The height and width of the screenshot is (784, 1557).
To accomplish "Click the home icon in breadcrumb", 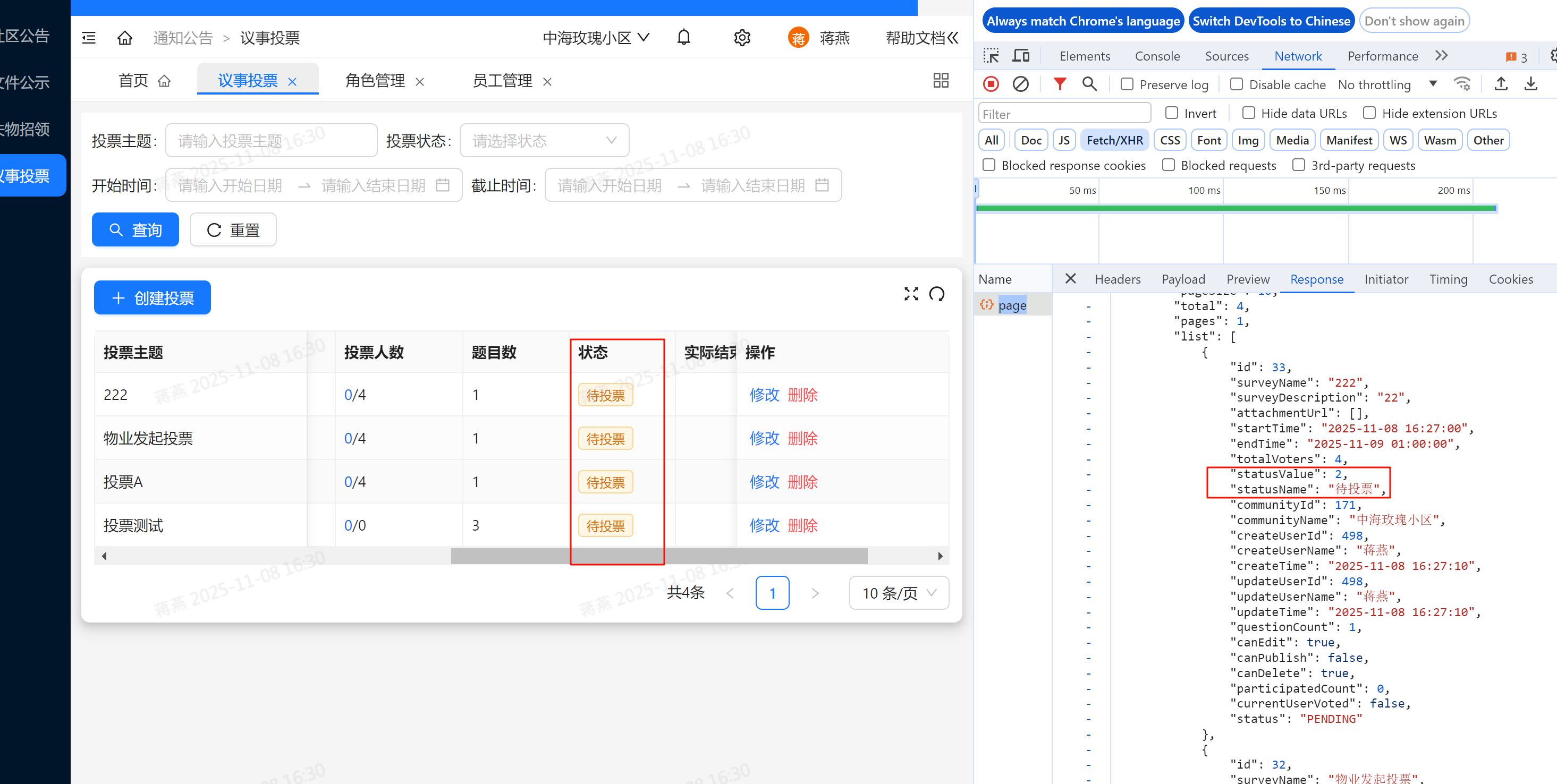I will [x=124, y=38].
